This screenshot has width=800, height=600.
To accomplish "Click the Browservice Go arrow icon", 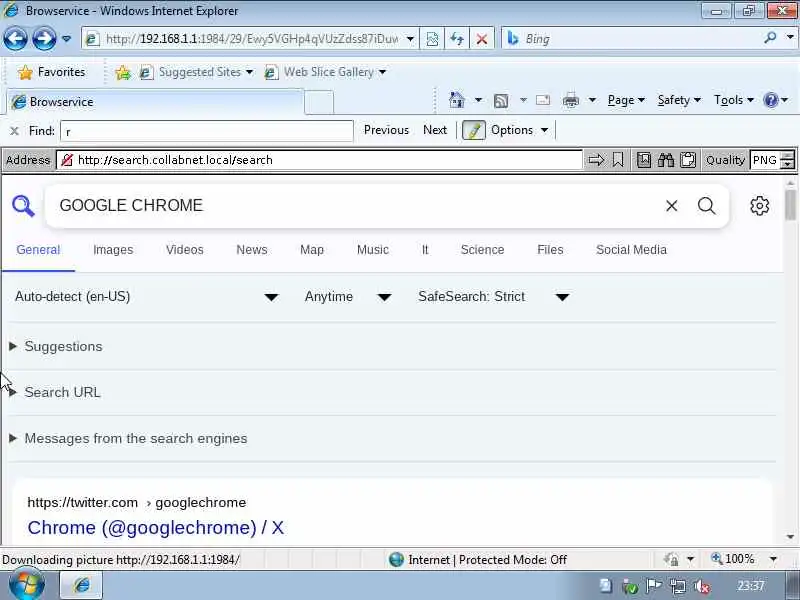I will [596, 160].
